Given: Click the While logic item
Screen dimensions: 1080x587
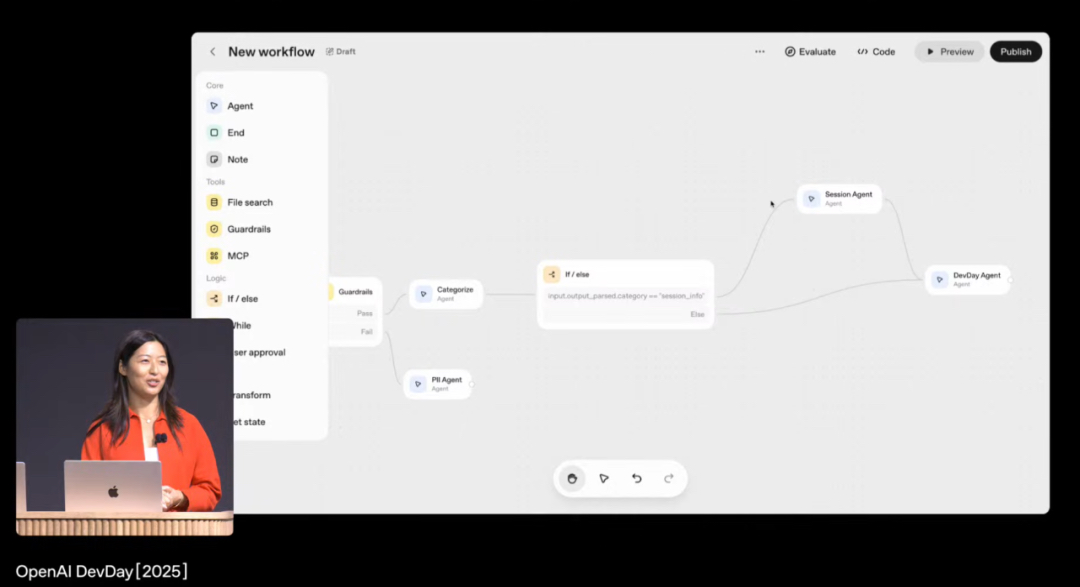Looking at the screenshot, I should [x=242, y=325].
